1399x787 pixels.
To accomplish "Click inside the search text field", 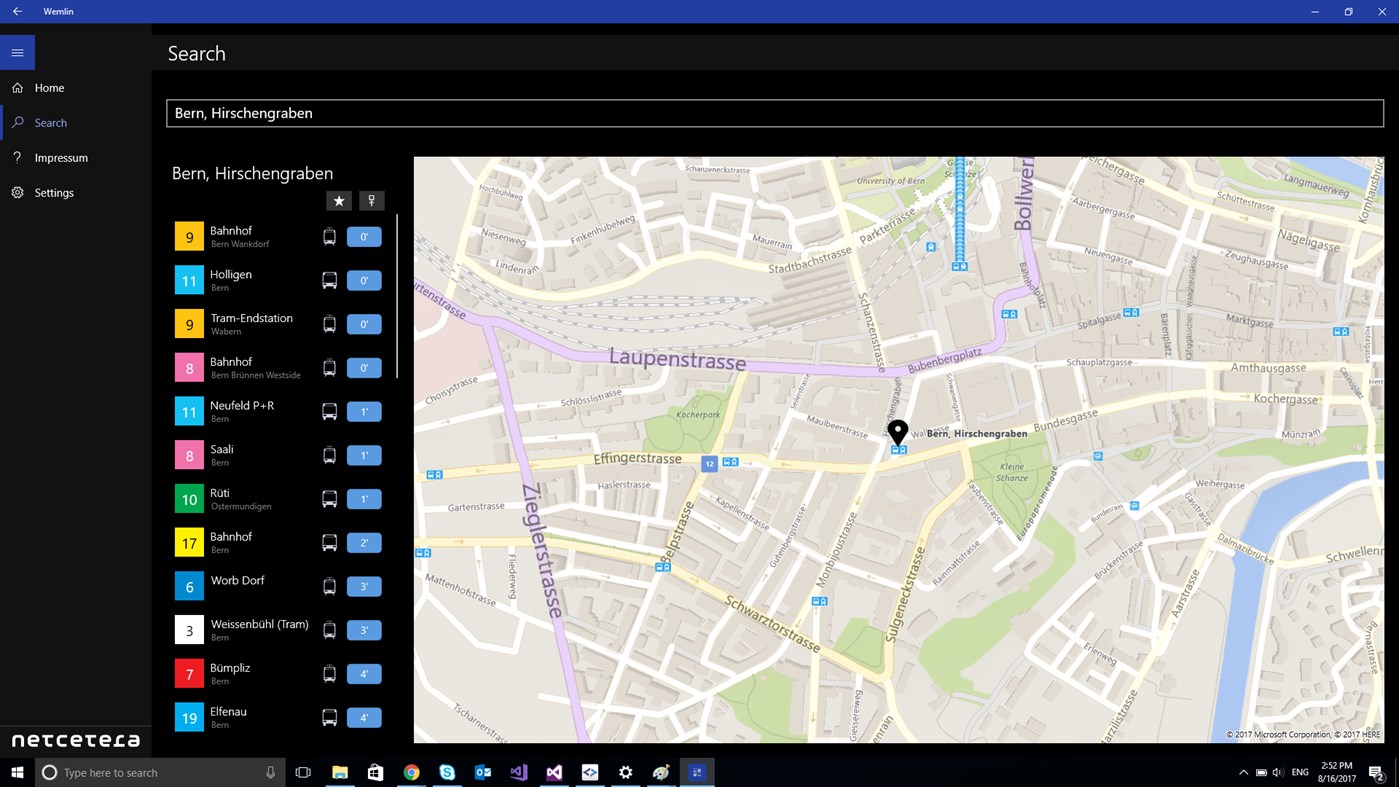I will click(775, 112).
